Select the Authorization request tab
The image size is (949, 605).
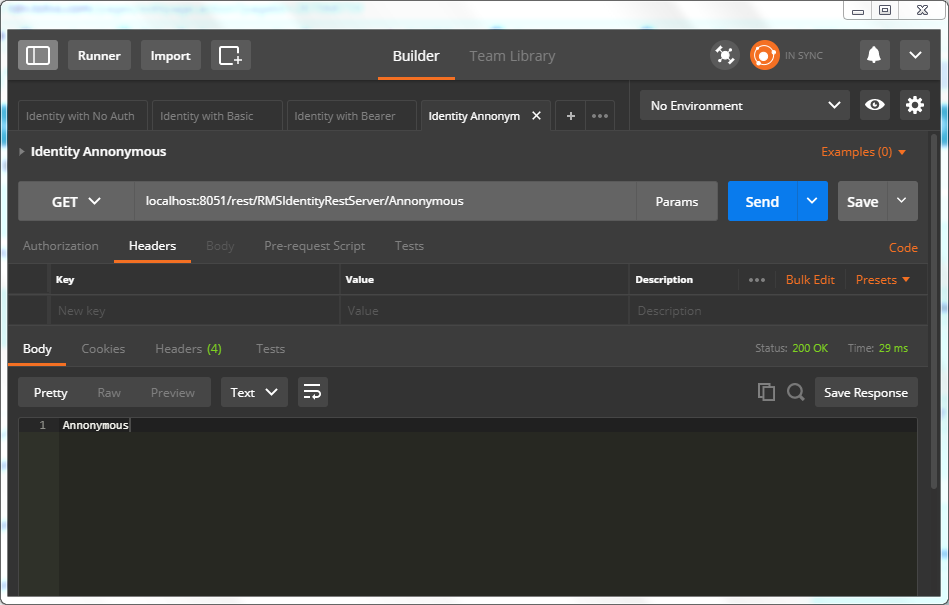click(61, 246)
